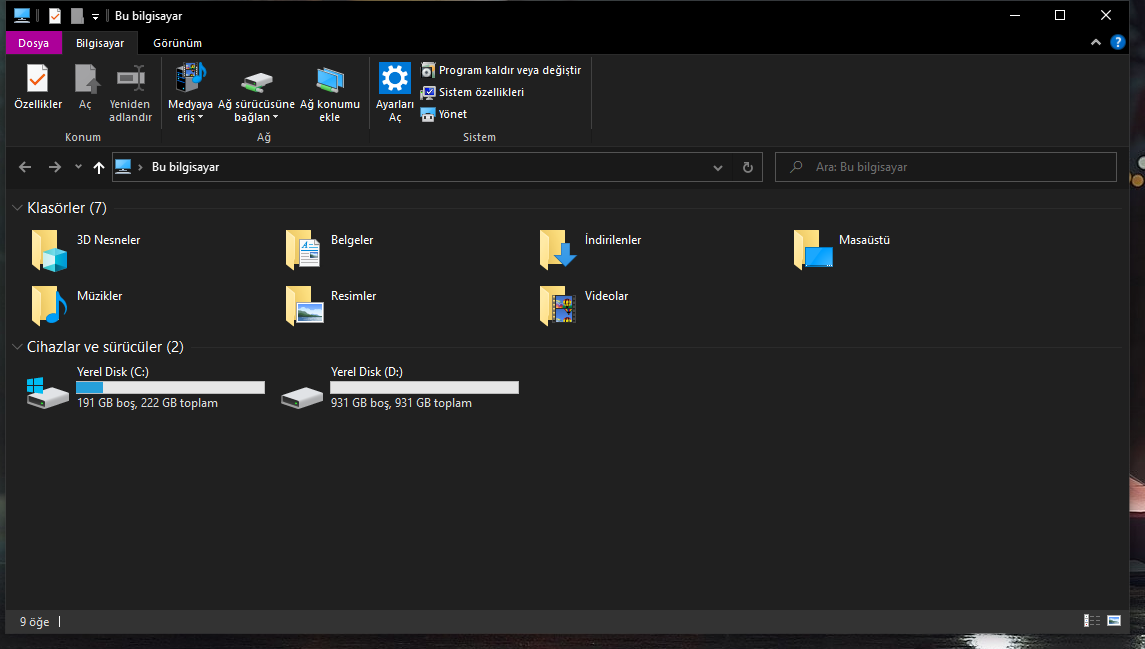
Task: Click '931 GB boş, 931 GB toplam' text
Action: (401, 403)
